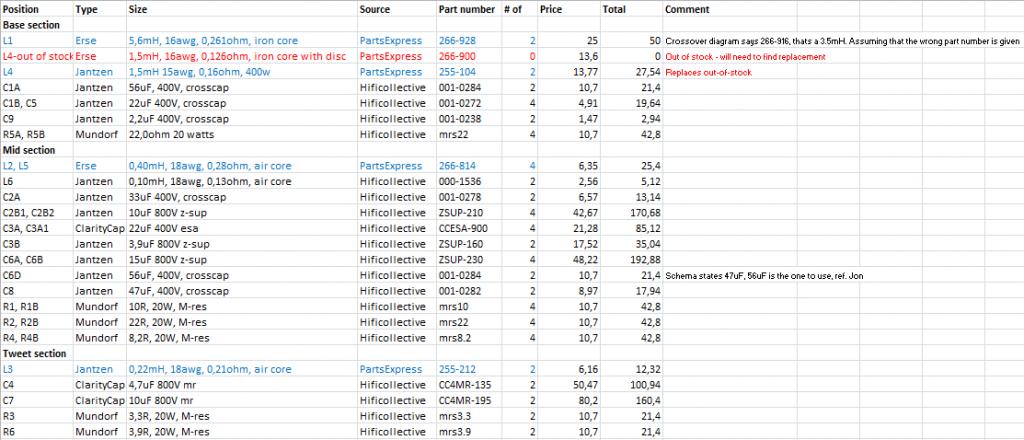Image resolution: width=1024 pixels, height=440 pixels.
Task: Select the 'Replaces out-of-stock' comment
Action: (708, 72)
